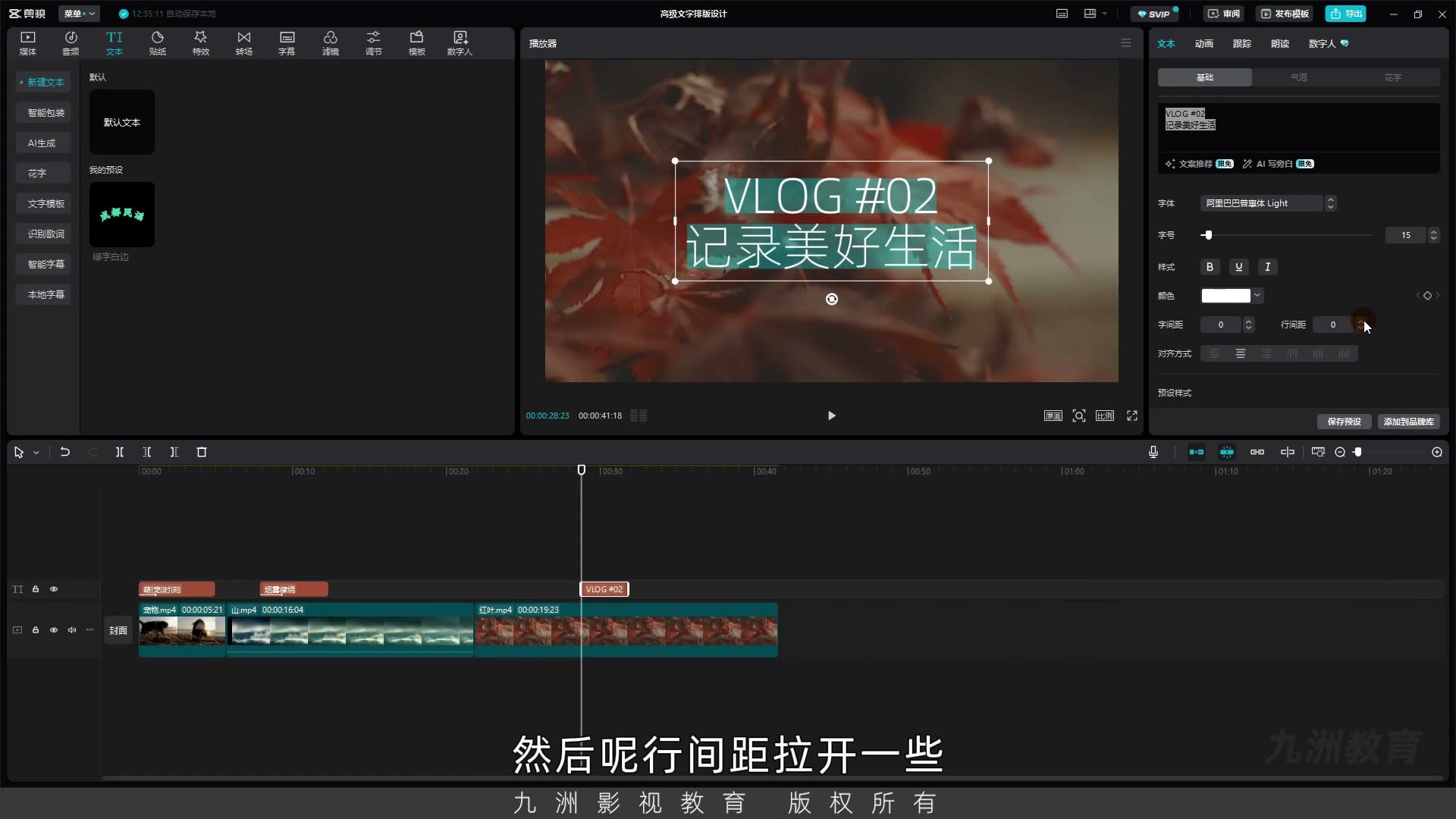Click the player focus/zoom frame icon
Screen dimensions: 1456x819
1079,416
